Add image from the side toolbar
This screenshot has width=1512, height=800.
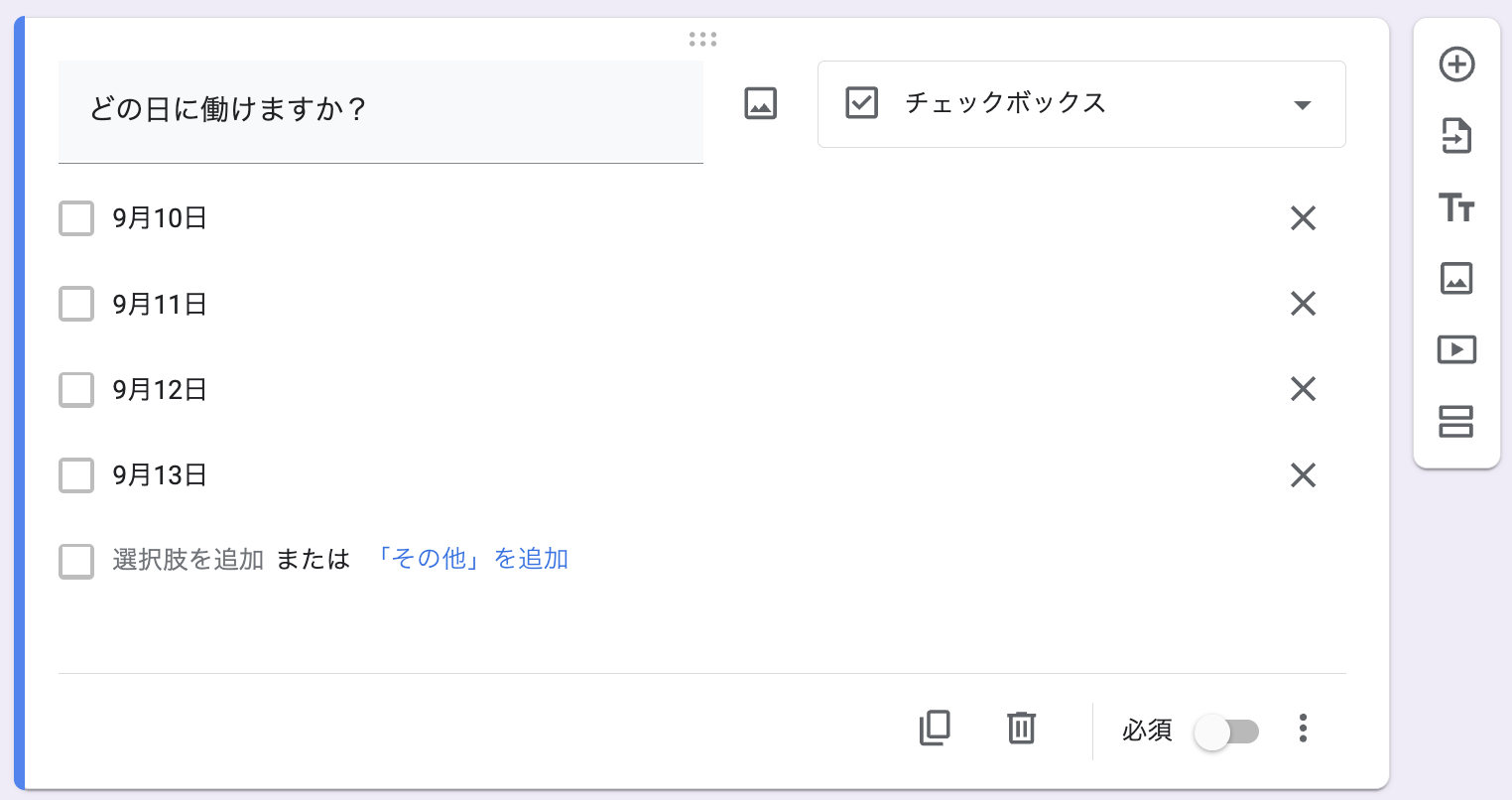pyautogui.click(x=1456, y=279)
